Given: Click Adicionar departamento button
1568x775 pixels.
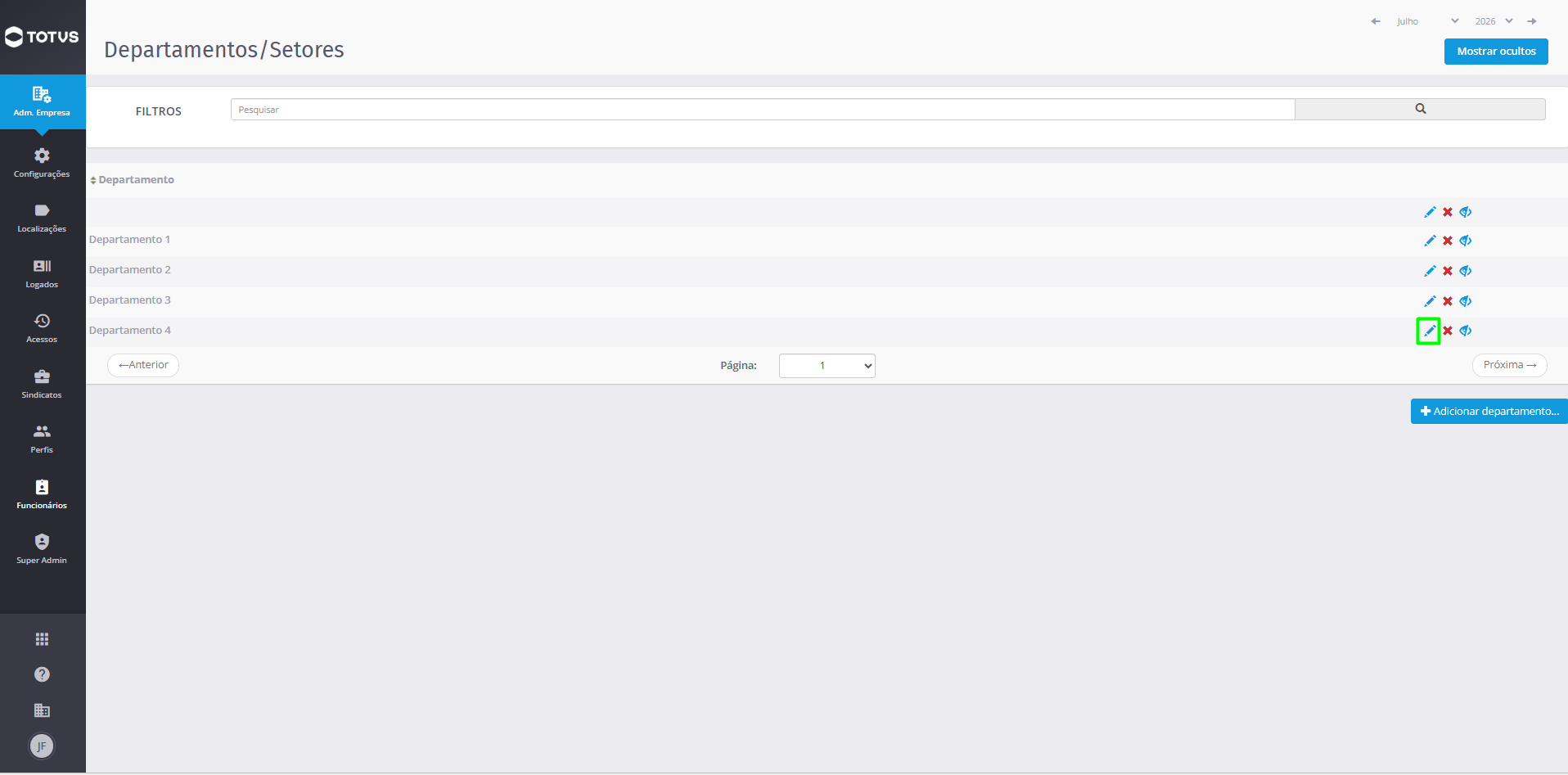Looking at the screenshot, I should tap(1489, 411).
